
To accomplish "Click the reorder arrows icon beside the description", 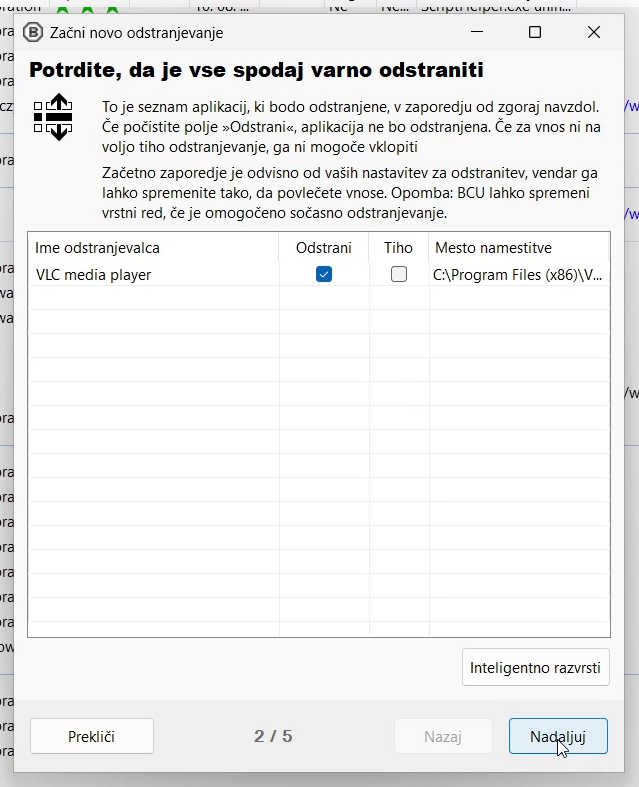I will tap(53, 117).
